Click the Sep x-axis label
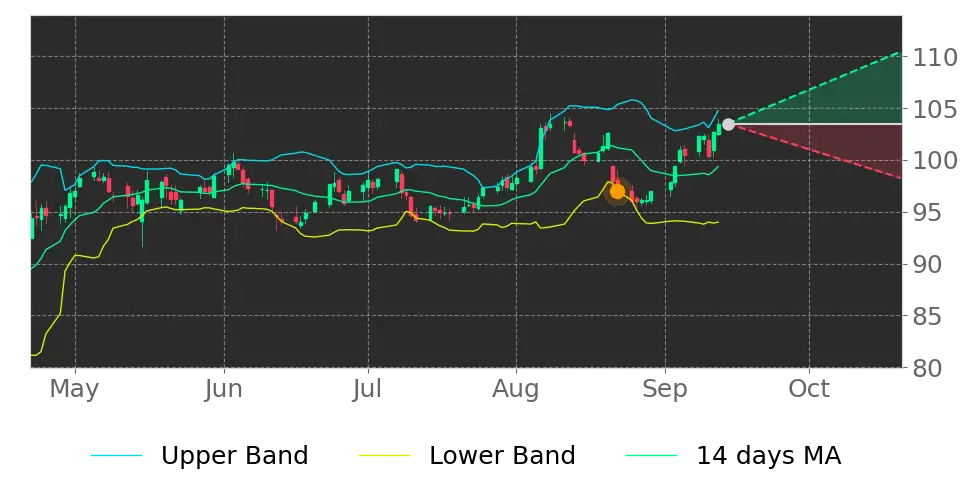This screenshot has width=972, height=486. click(665, 389)
